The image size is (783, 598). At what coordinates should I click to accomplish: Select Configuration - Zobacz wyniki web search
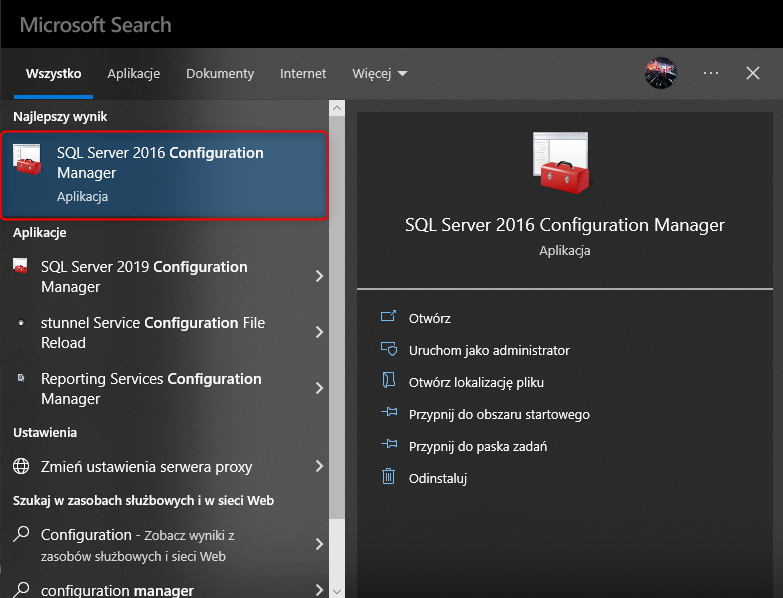(x=164, y=545)
